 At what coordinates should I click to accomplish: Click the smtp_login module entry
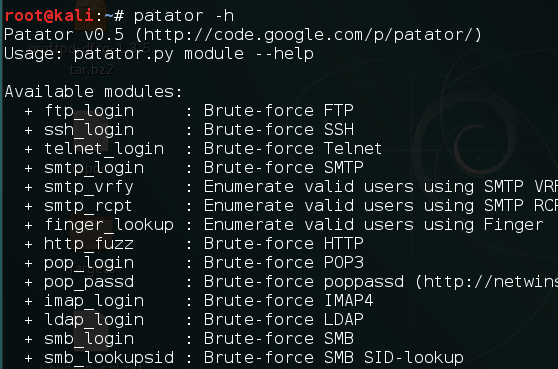94,168
